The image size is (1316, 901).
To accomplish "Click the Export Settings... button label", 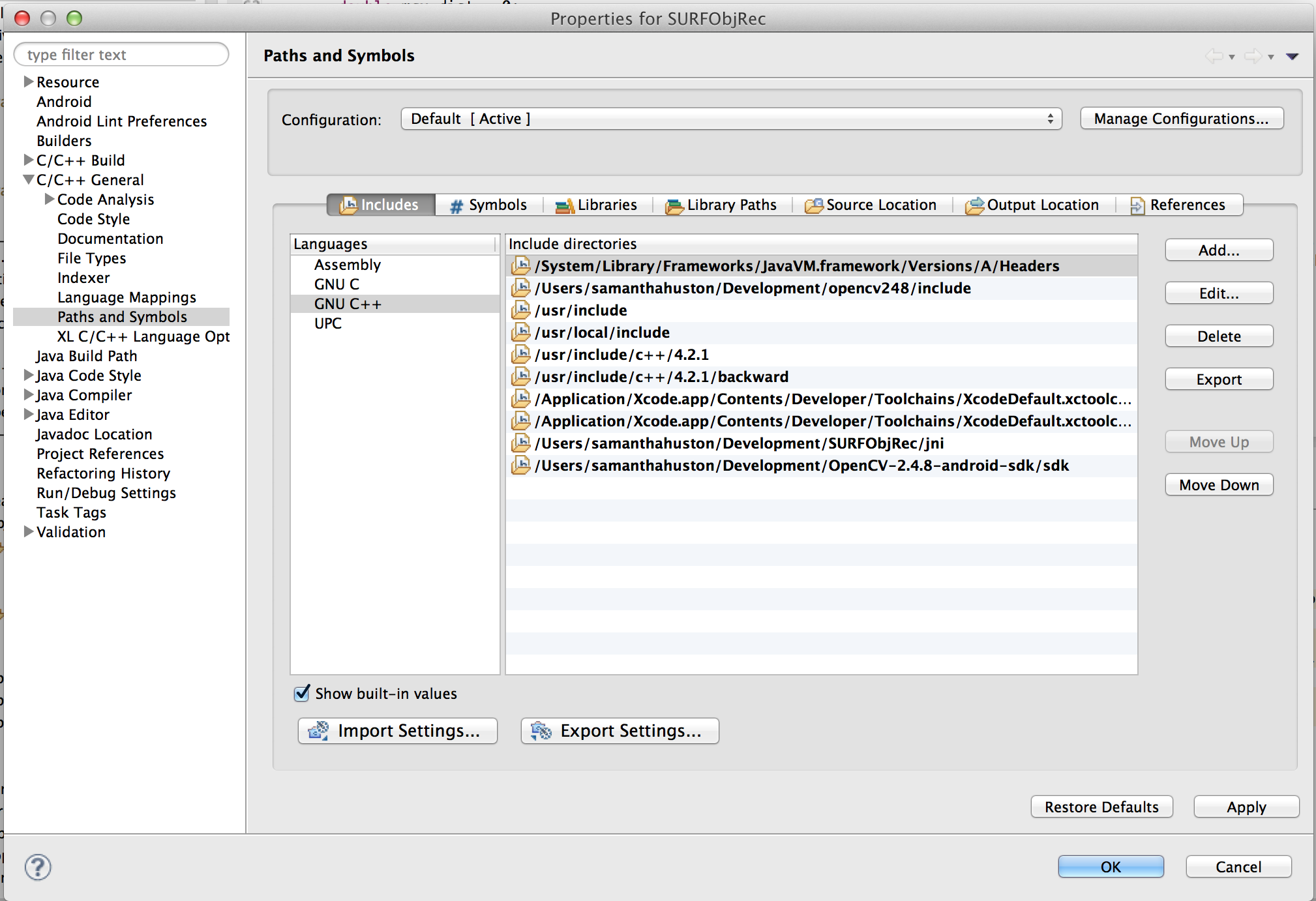I will click(x=631, y=731).
